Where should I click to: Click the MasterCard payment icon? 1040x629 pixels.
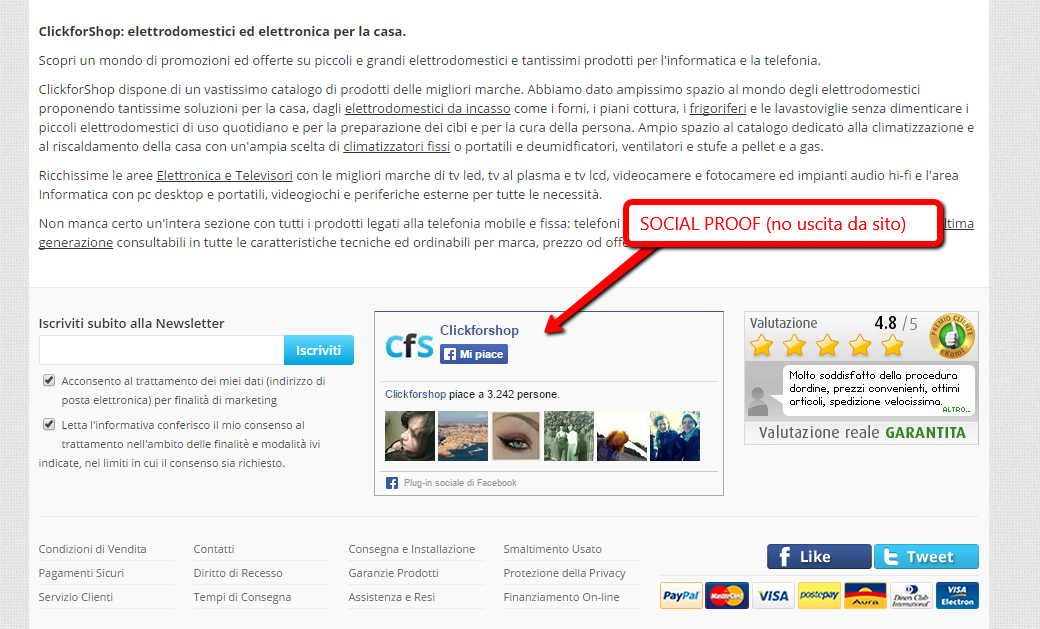(727, 595)
